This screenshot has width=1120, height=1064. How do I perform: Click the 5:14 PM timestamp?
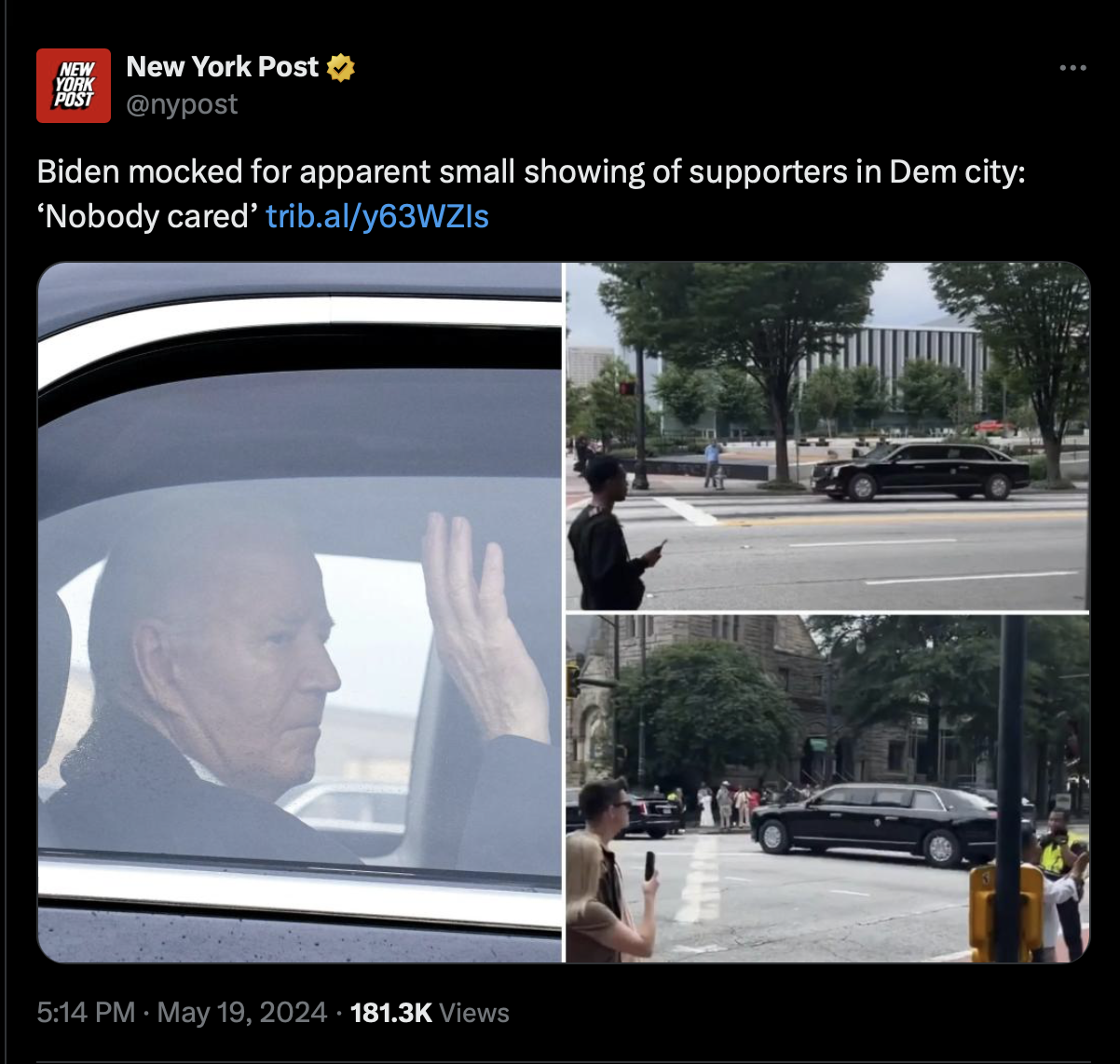86,1013
